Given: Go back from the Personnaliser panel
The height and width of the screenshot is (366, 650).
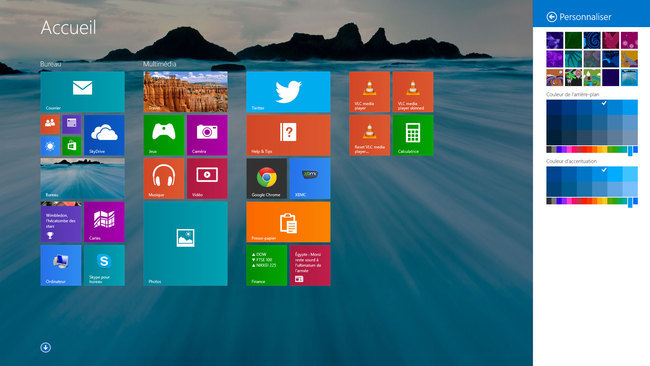Looking at the screenshot, I should click(551, 17).
